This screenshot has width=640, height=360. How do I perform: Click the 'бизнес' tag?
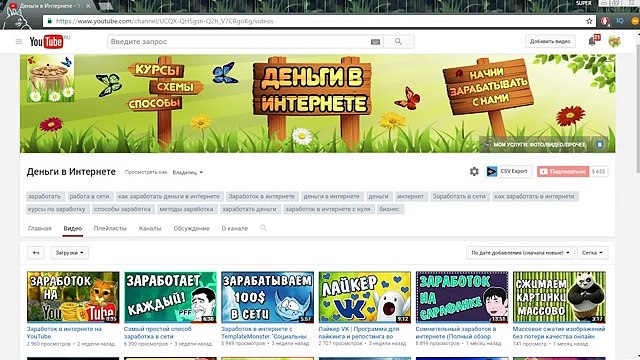[x=389, y=209]
